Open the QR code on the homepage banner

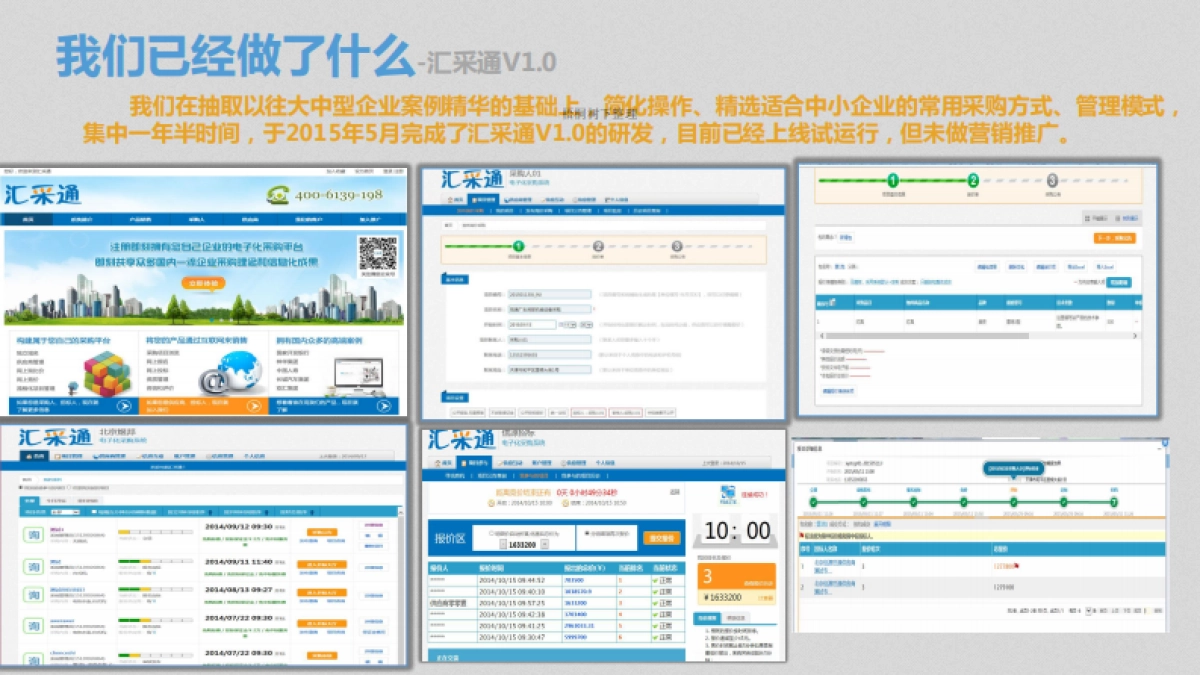(x=380, y=252)
